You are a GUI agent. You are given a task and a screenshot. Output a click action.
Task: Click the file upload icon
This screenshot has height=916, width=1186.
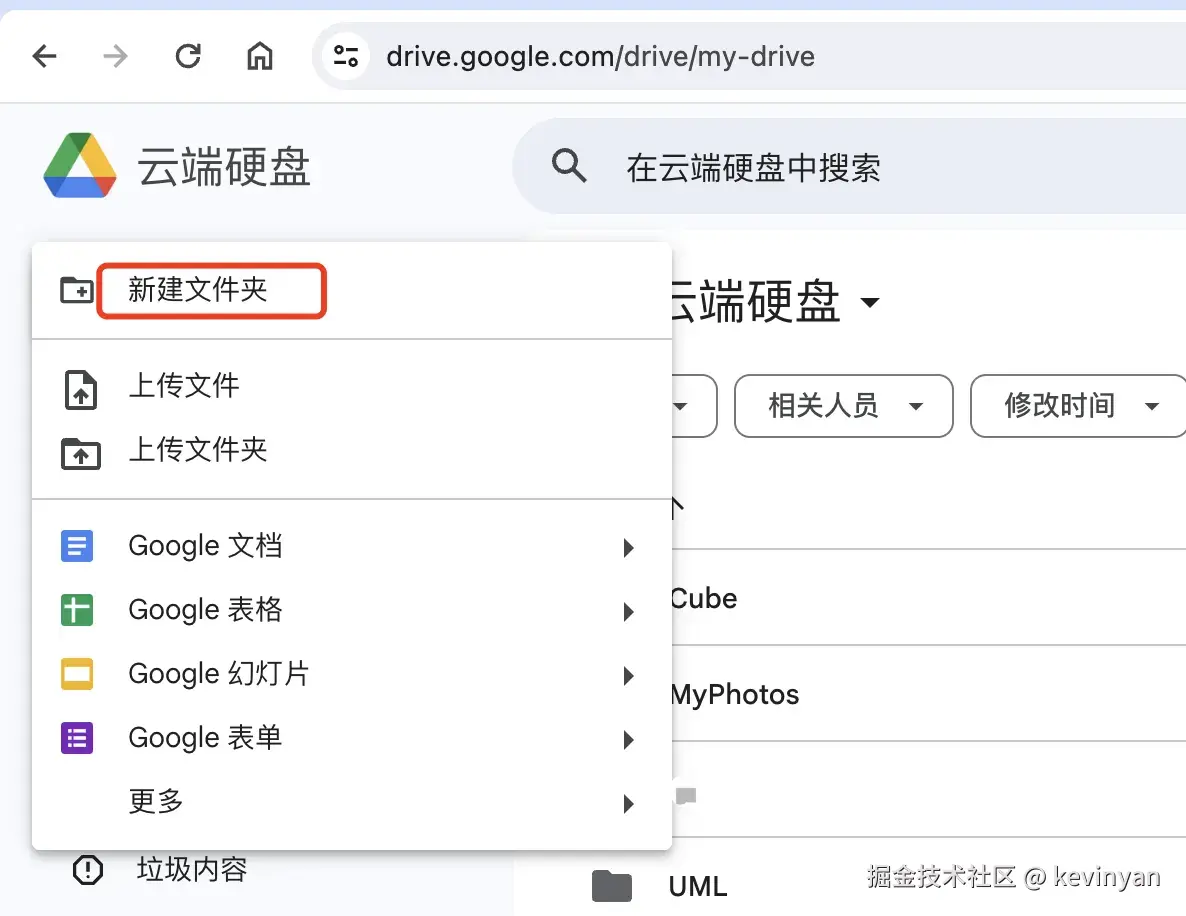pyautogui.click(x=80, y=390)
